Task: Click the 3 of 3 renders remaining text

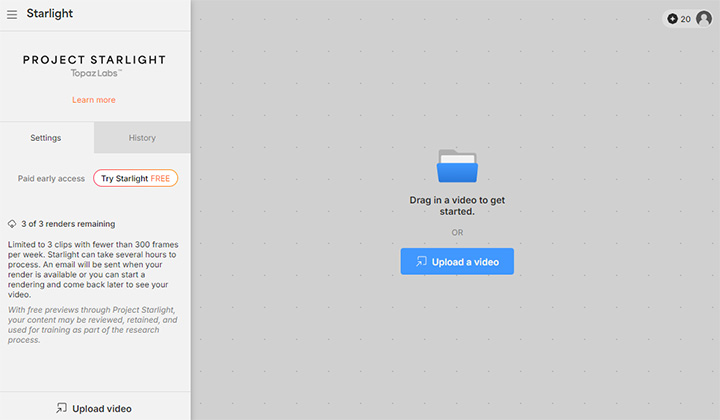Action: [68, 224]
